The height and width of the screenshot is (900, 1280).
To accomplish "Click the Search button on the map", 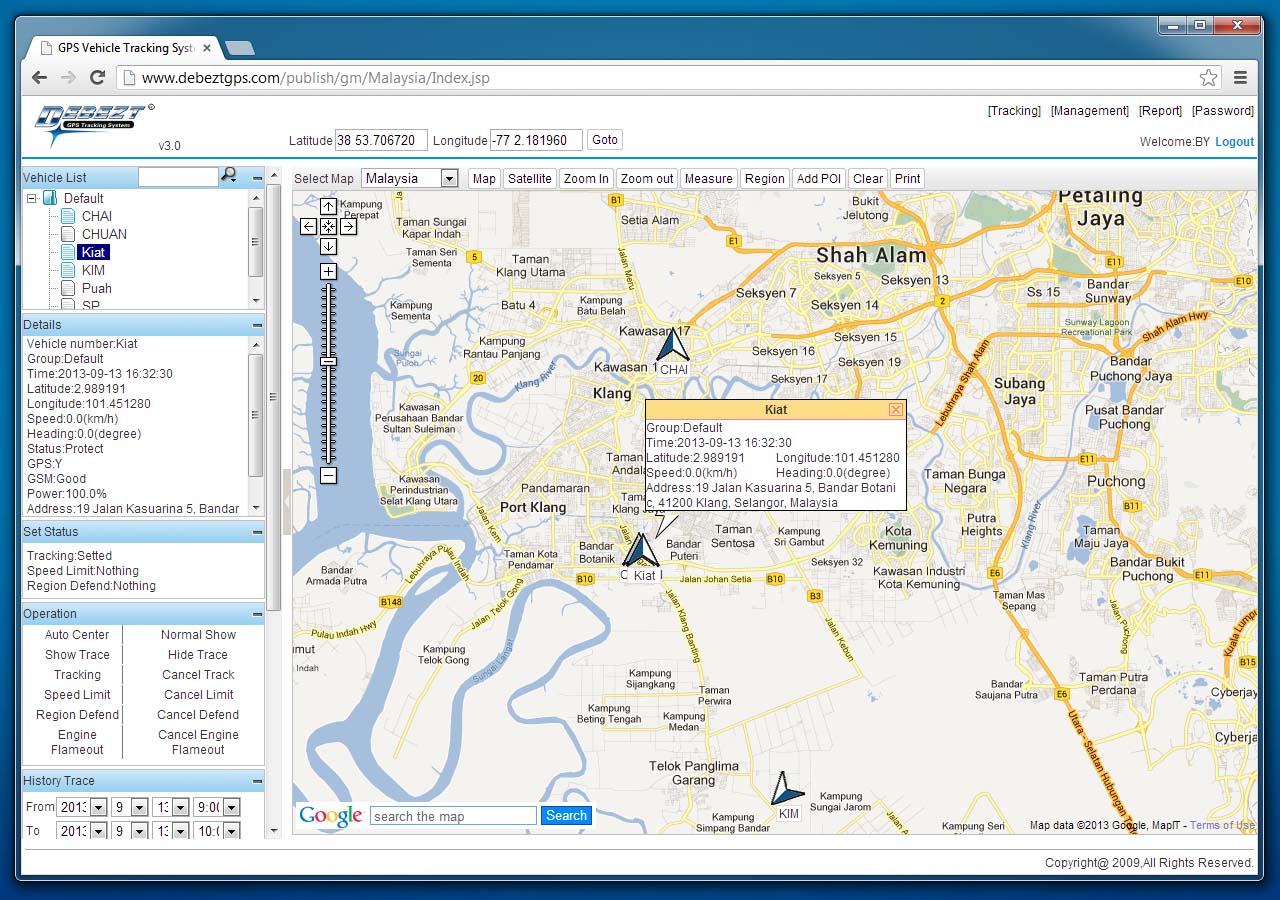I will pos(566,816).
